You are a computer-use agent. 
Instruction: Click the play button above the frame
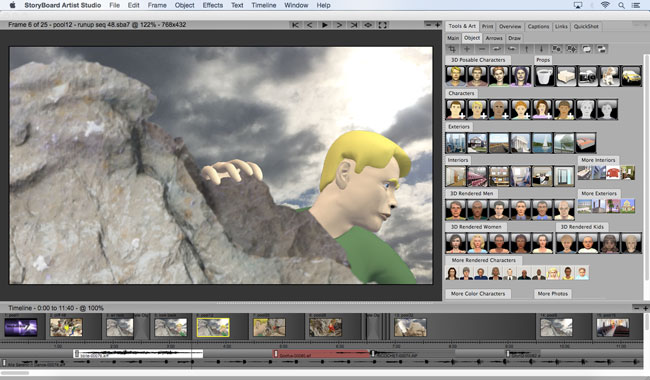[325, 25]
